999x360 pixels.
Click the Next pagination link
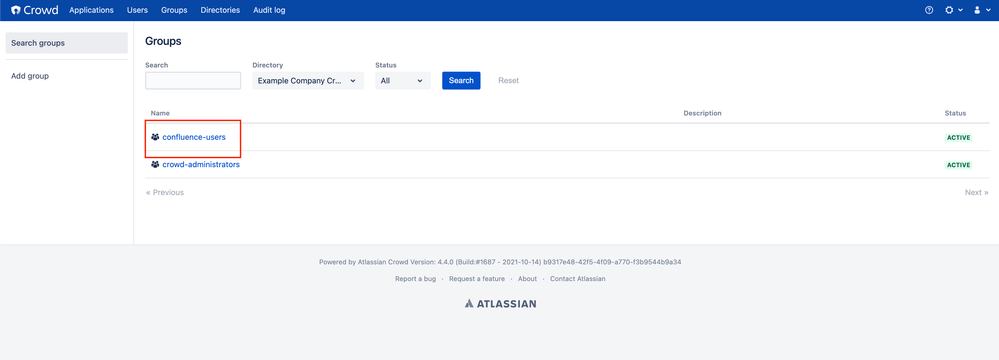pos(977,192)
